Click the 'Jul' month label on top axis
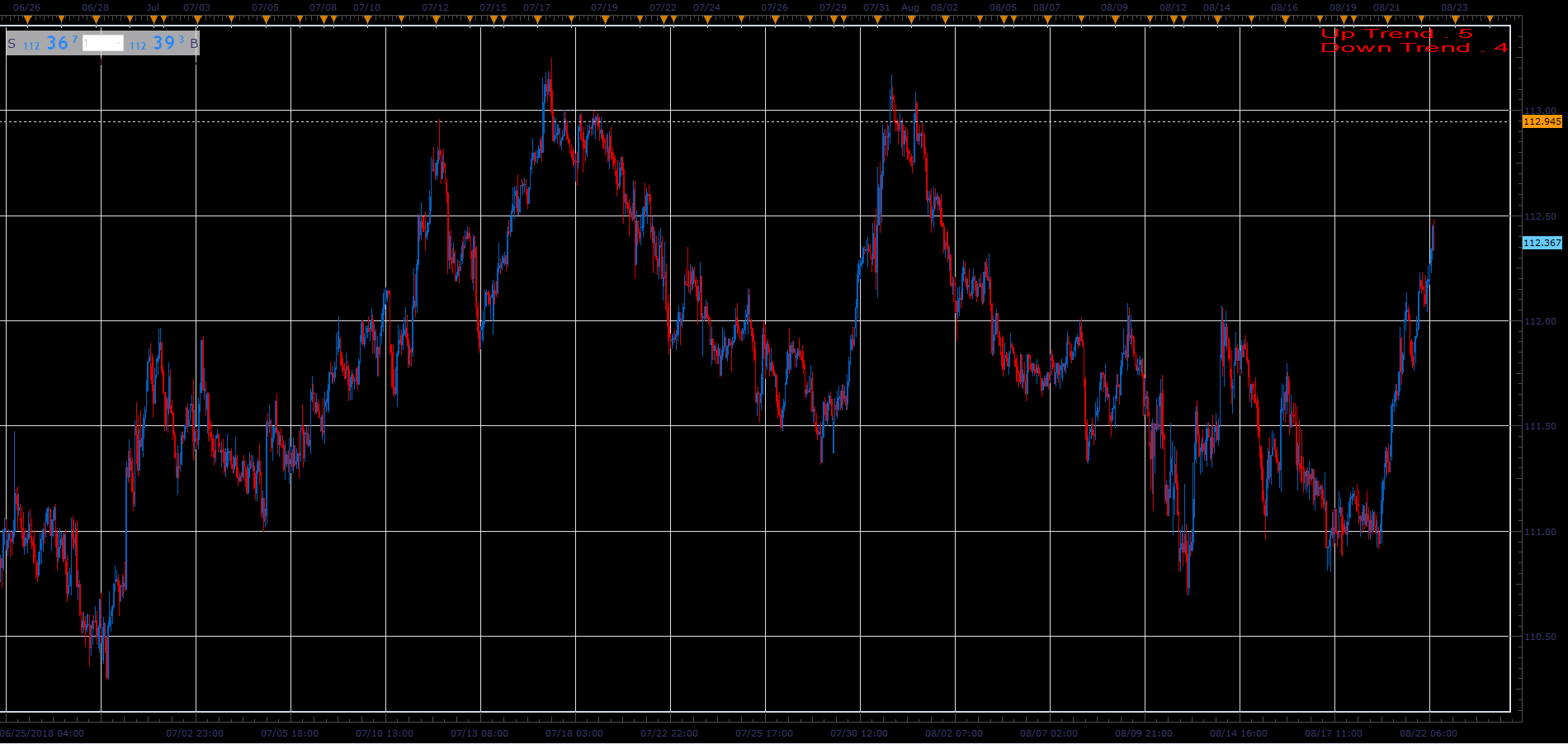This screenshot has height=744, width=1568. pos(153,7)
